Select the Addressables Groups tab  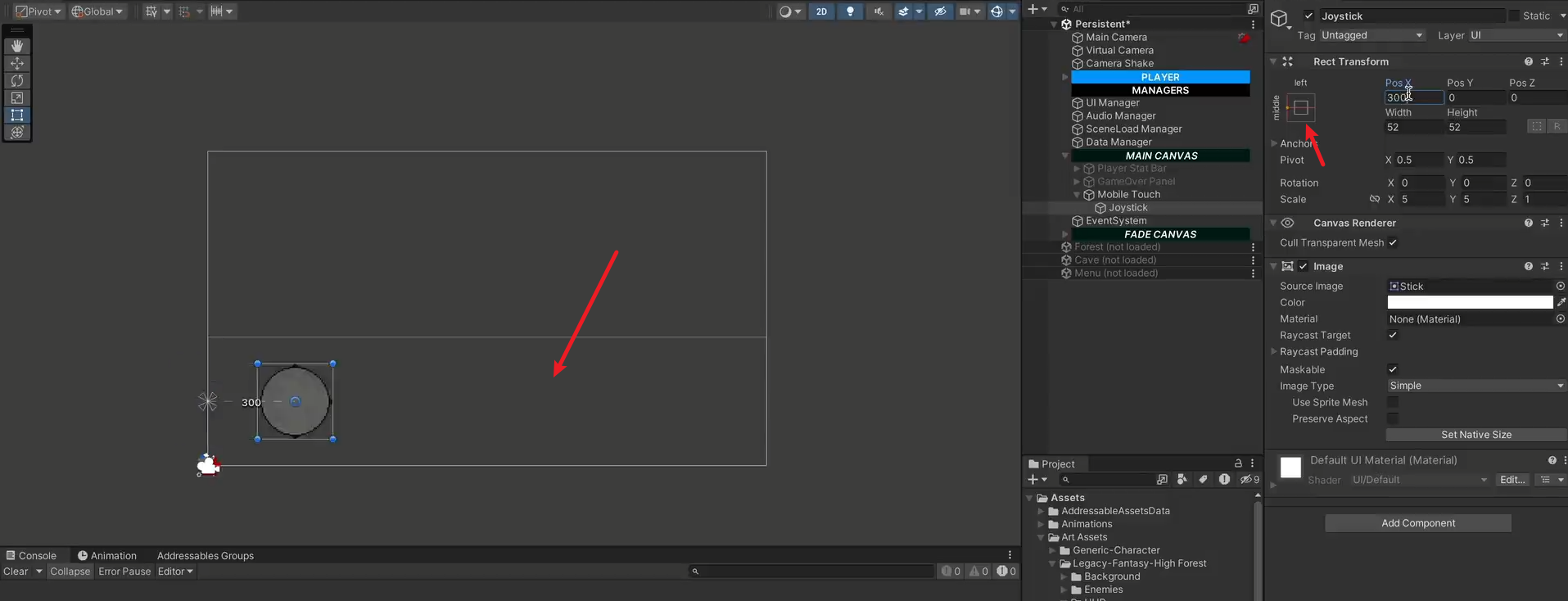206,555
